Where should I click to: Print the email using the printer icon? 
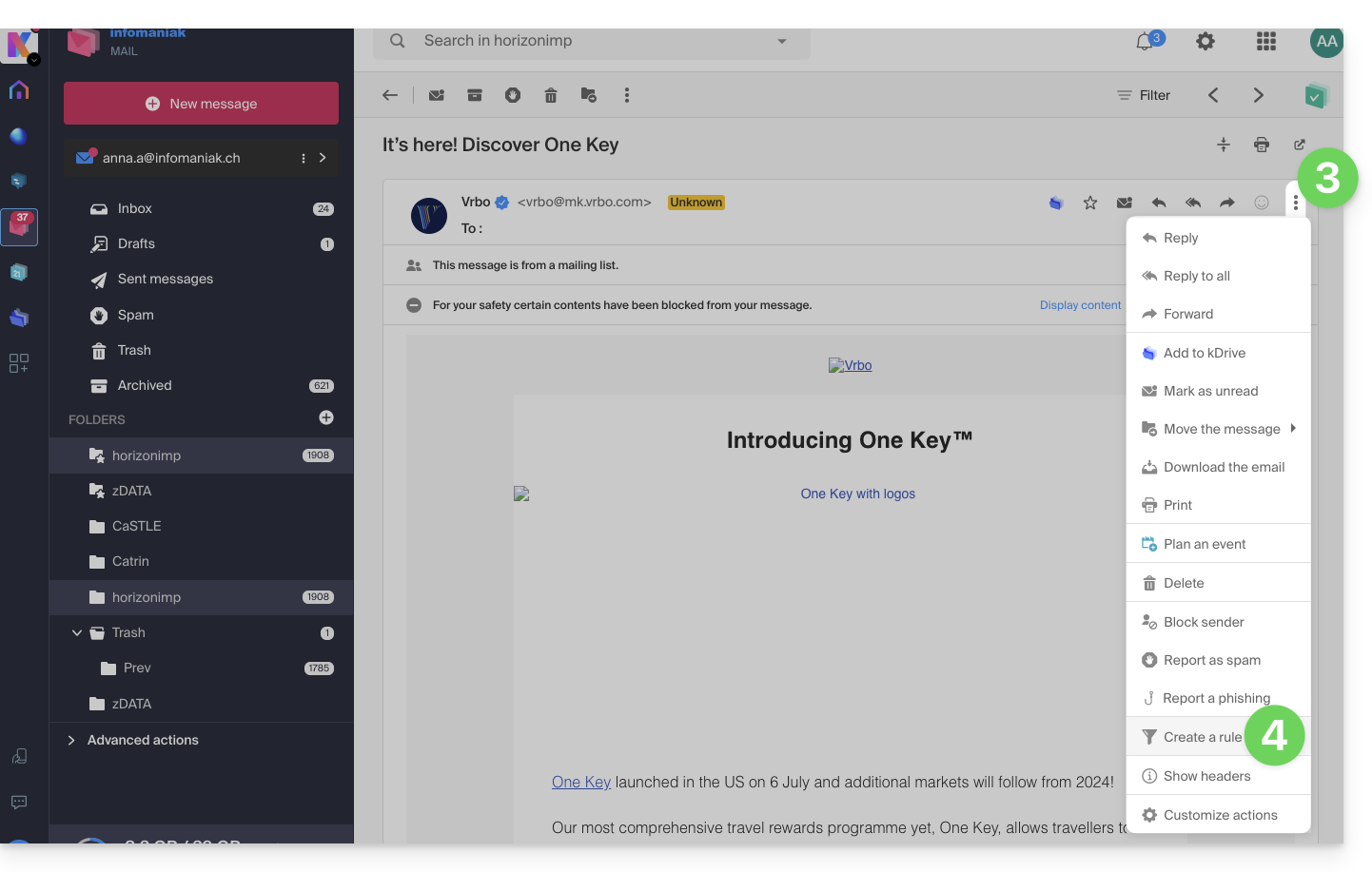(x=1262, y=145)
